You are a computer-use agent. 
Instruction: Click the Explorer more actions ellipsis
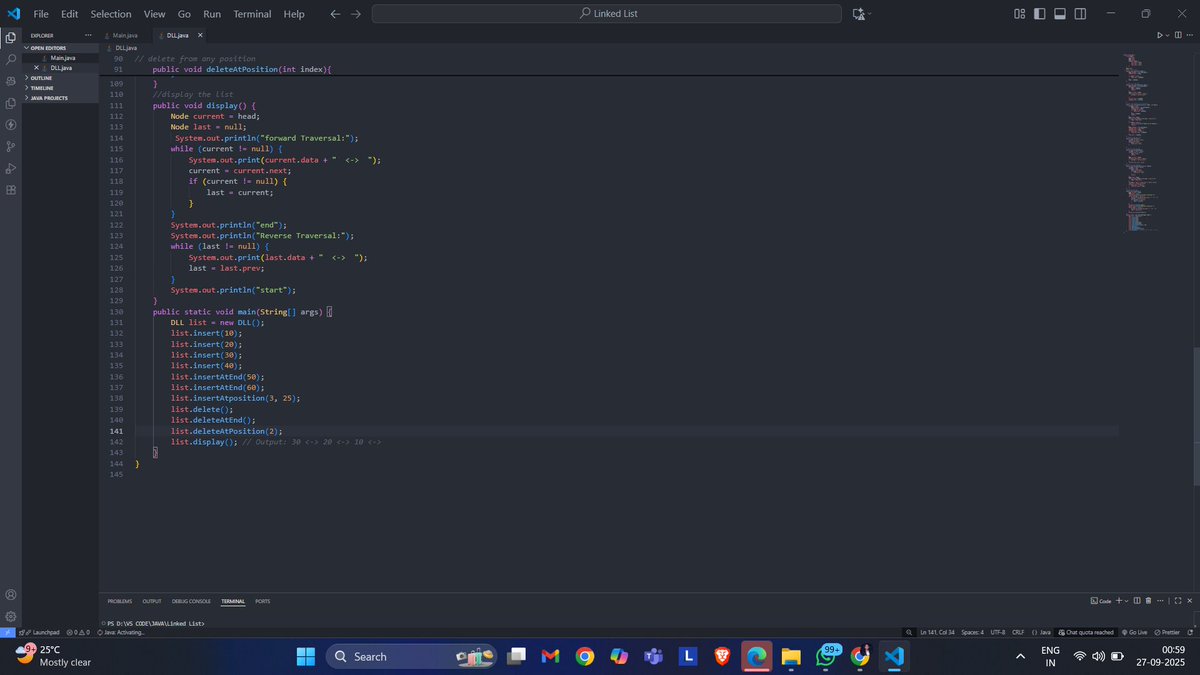pos(88,35)
